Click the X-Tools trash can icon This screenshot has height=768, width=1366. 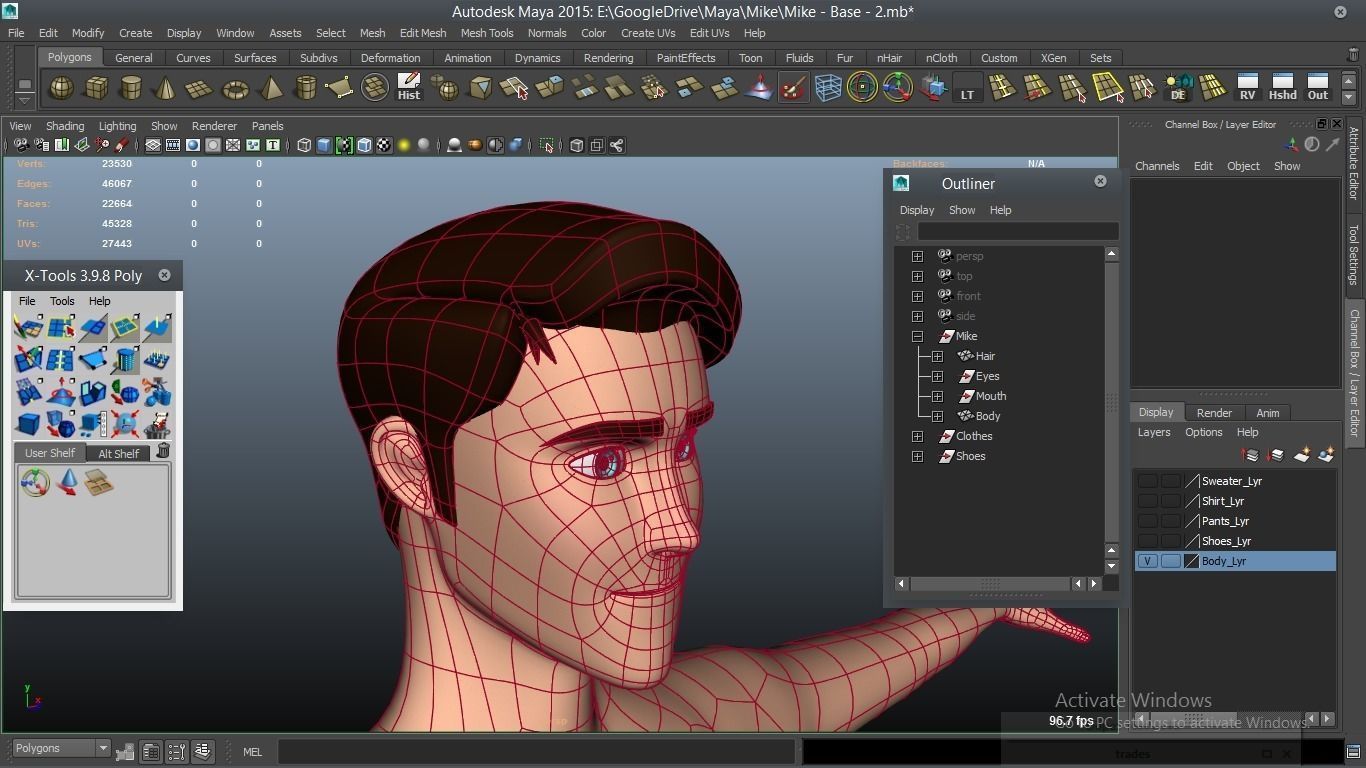(x=162, y=452)
